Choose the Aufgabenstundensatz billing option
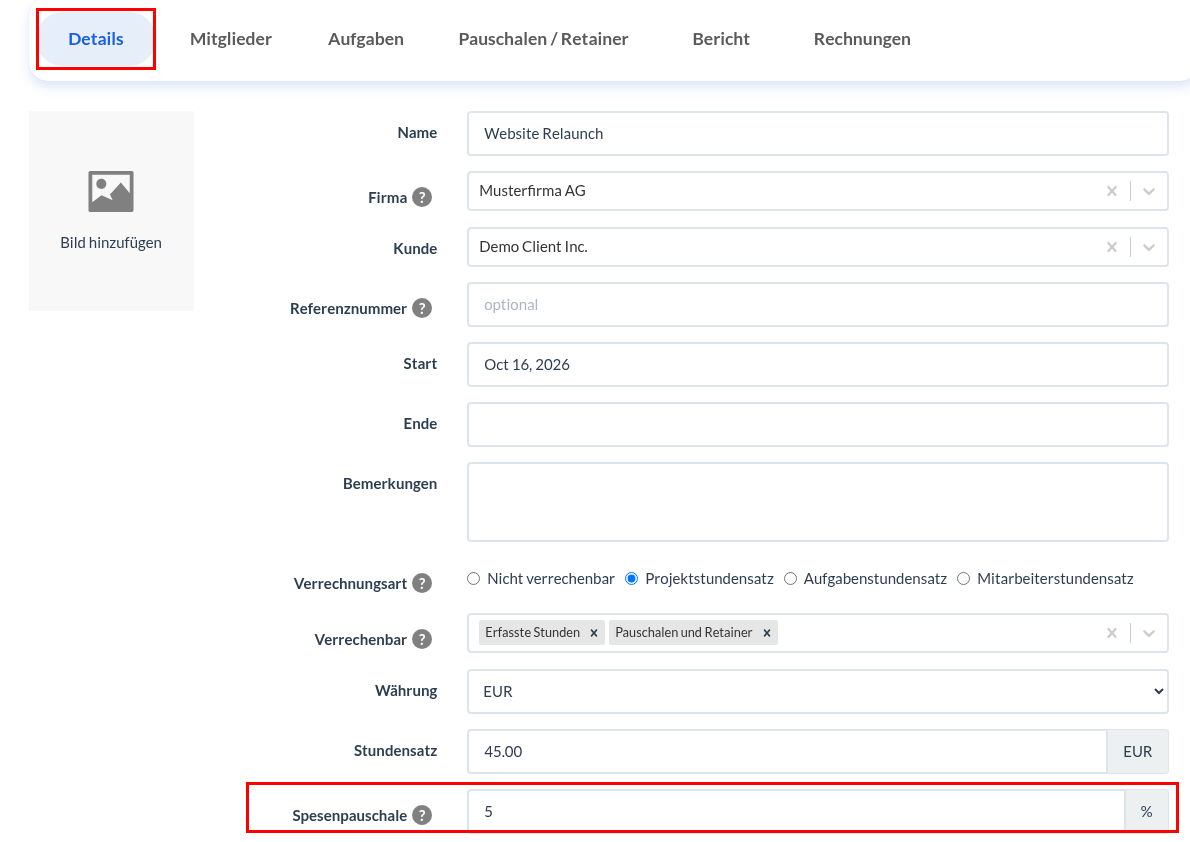 point(790,579)
